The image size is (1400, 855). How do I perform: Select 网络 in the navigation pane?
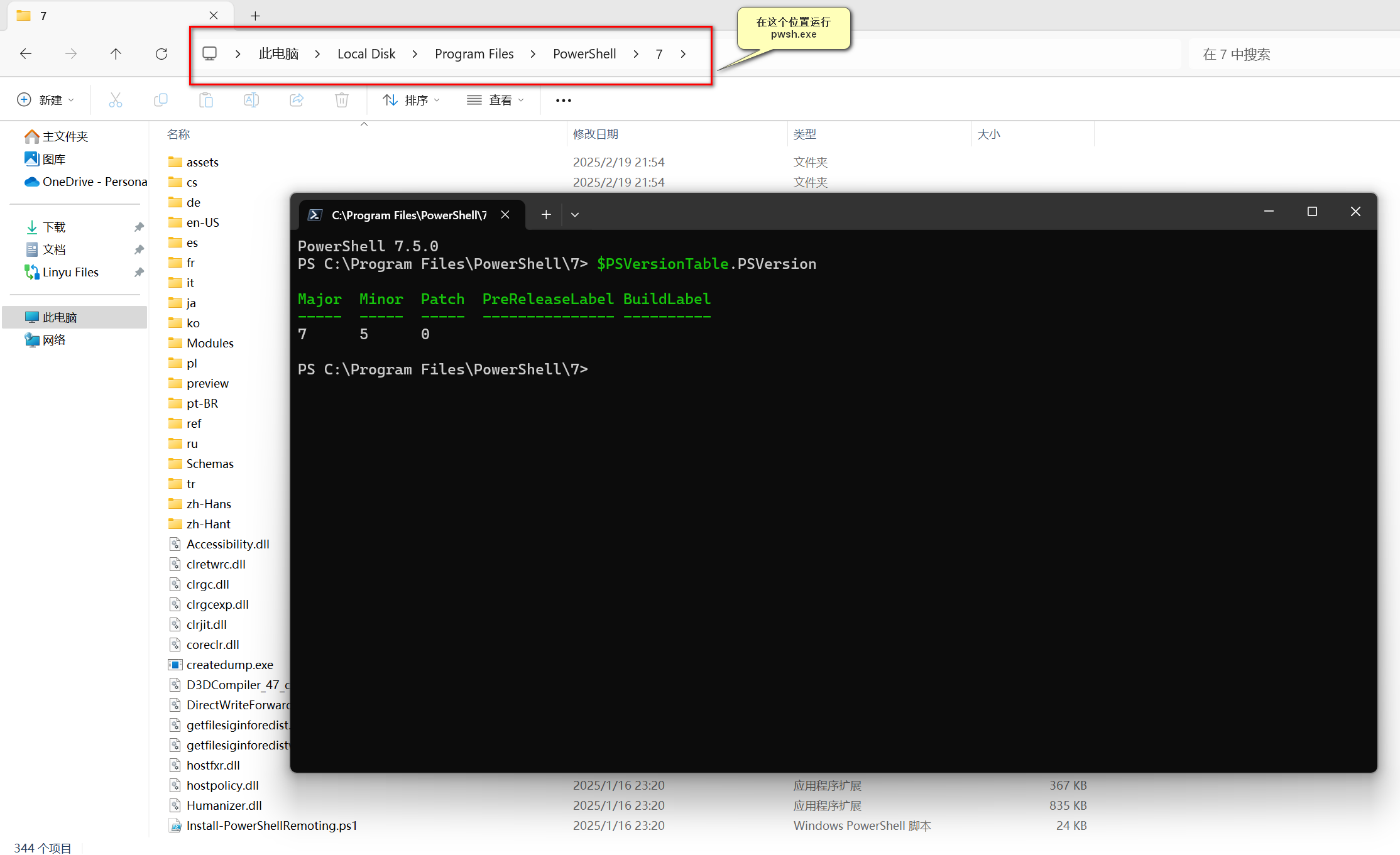pyautogui.click(x=45, y=340)
